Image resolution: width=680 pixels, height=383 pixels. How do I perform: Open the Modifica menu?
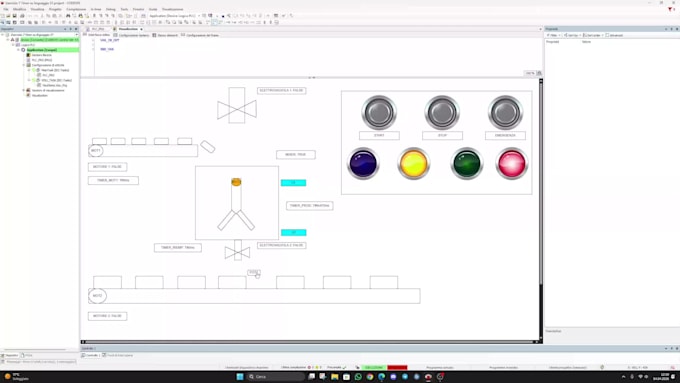pyautogui.click(x=20, y=9)
